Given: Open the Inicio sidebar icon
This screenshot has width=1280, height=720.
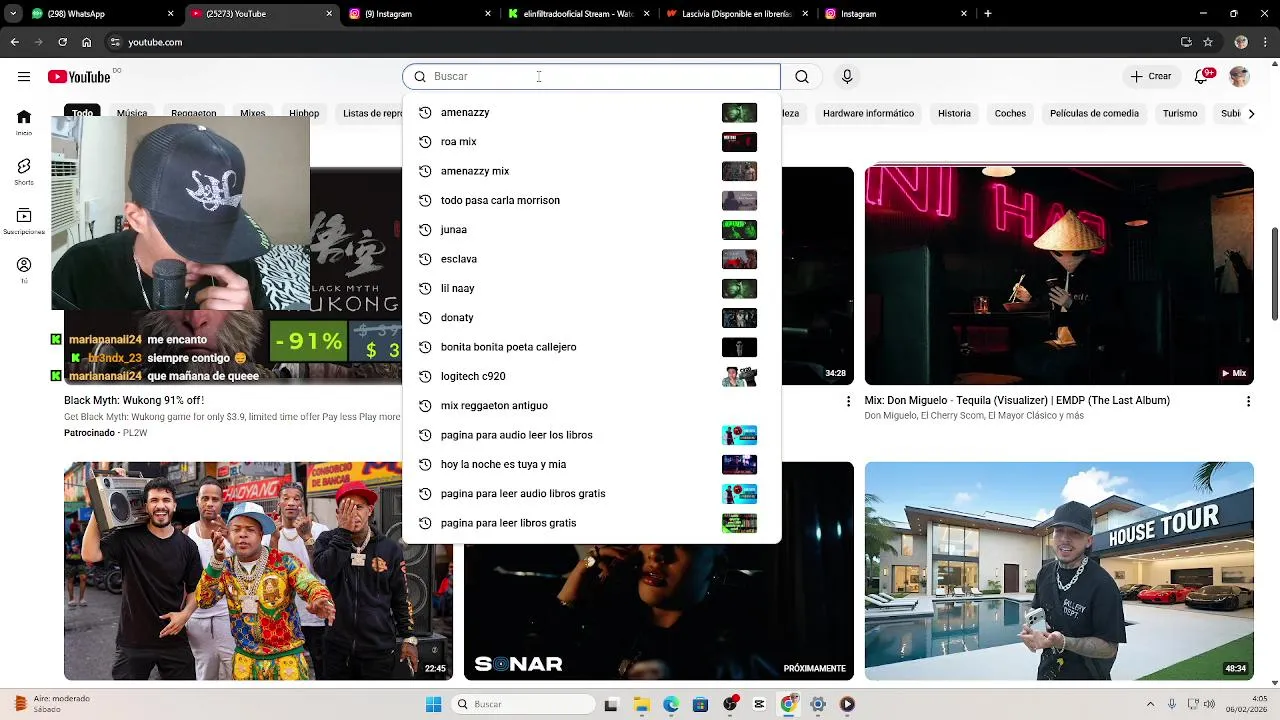Looking at the screenshot, I should (x=24, y=122).
